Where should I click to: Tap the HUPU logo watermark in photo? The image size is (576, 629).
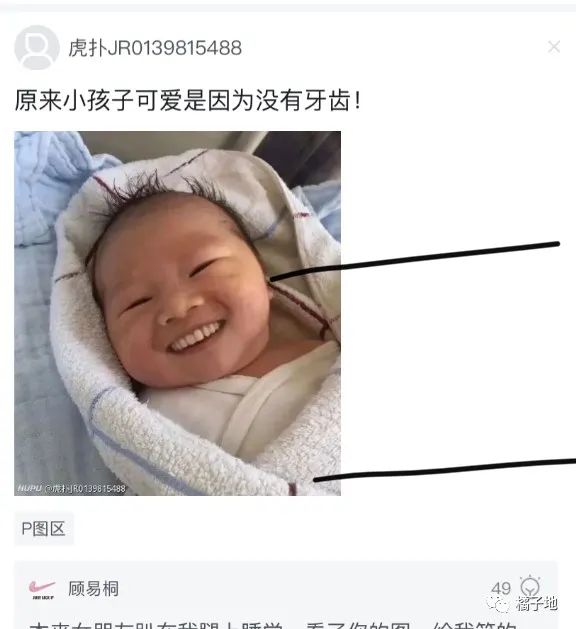point(29,488)
